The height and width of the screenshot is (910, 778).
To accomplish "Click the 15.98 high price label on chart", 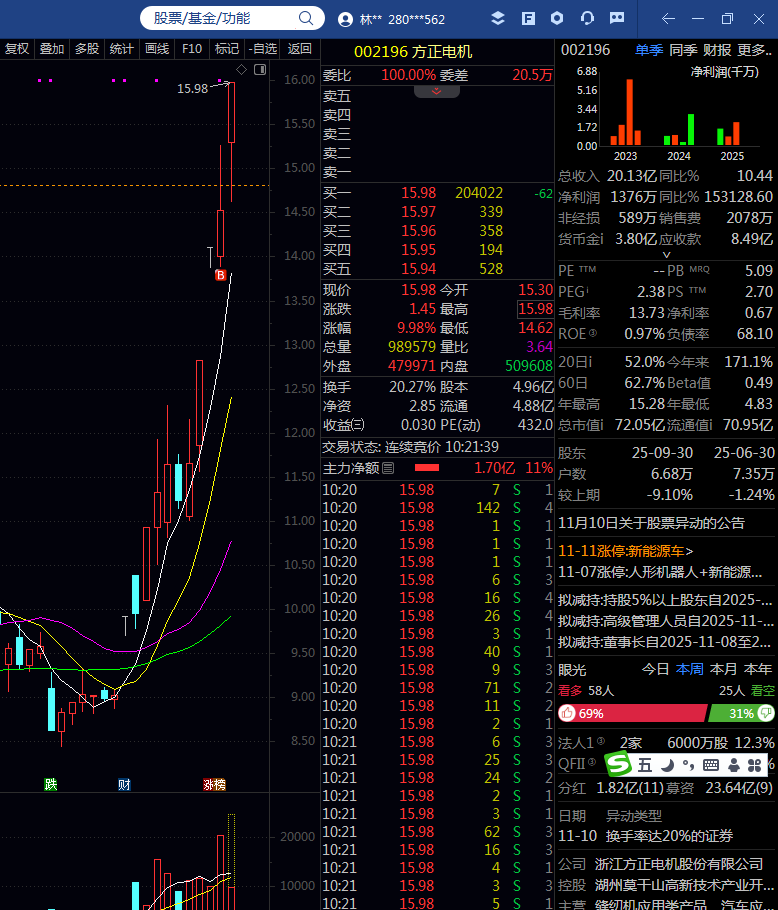I will (193, 88).
